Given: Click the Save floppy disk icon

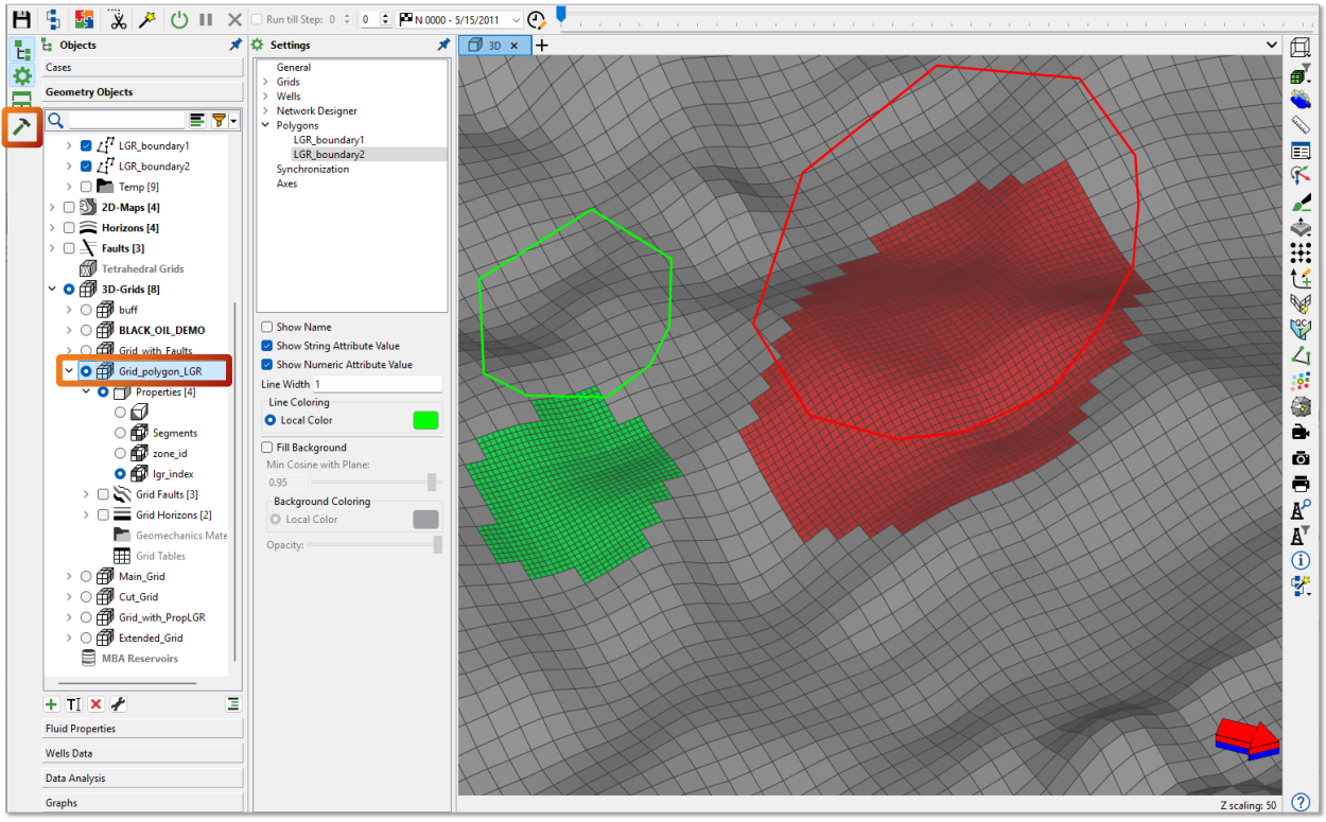Looking at the screenshot, I should click(x=21, y=19).
